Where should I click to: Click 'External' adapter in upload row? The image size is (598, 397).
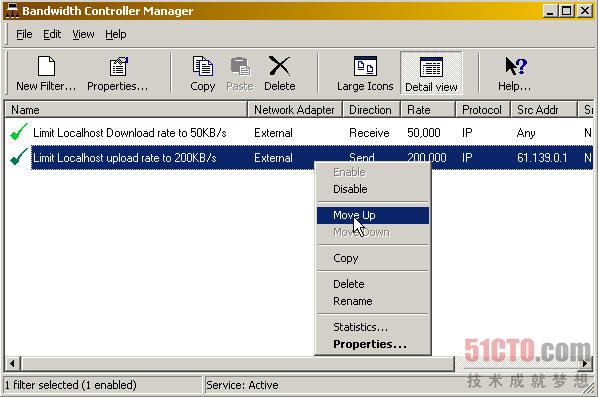point(273,158)
